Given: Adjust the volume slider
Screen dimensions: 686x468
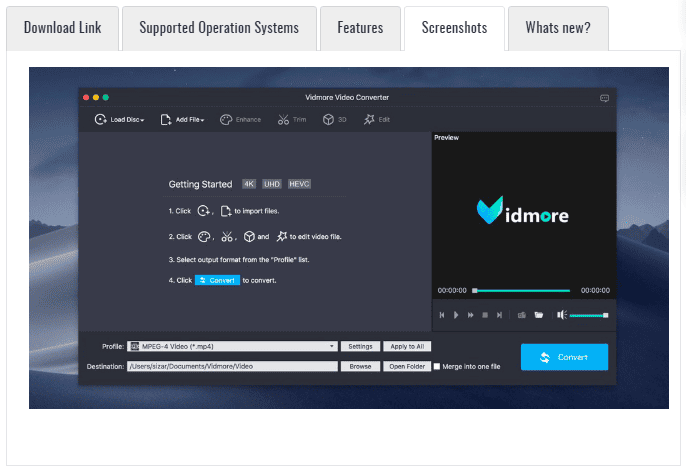Looking at the screenshot, I should coord(588,315).
